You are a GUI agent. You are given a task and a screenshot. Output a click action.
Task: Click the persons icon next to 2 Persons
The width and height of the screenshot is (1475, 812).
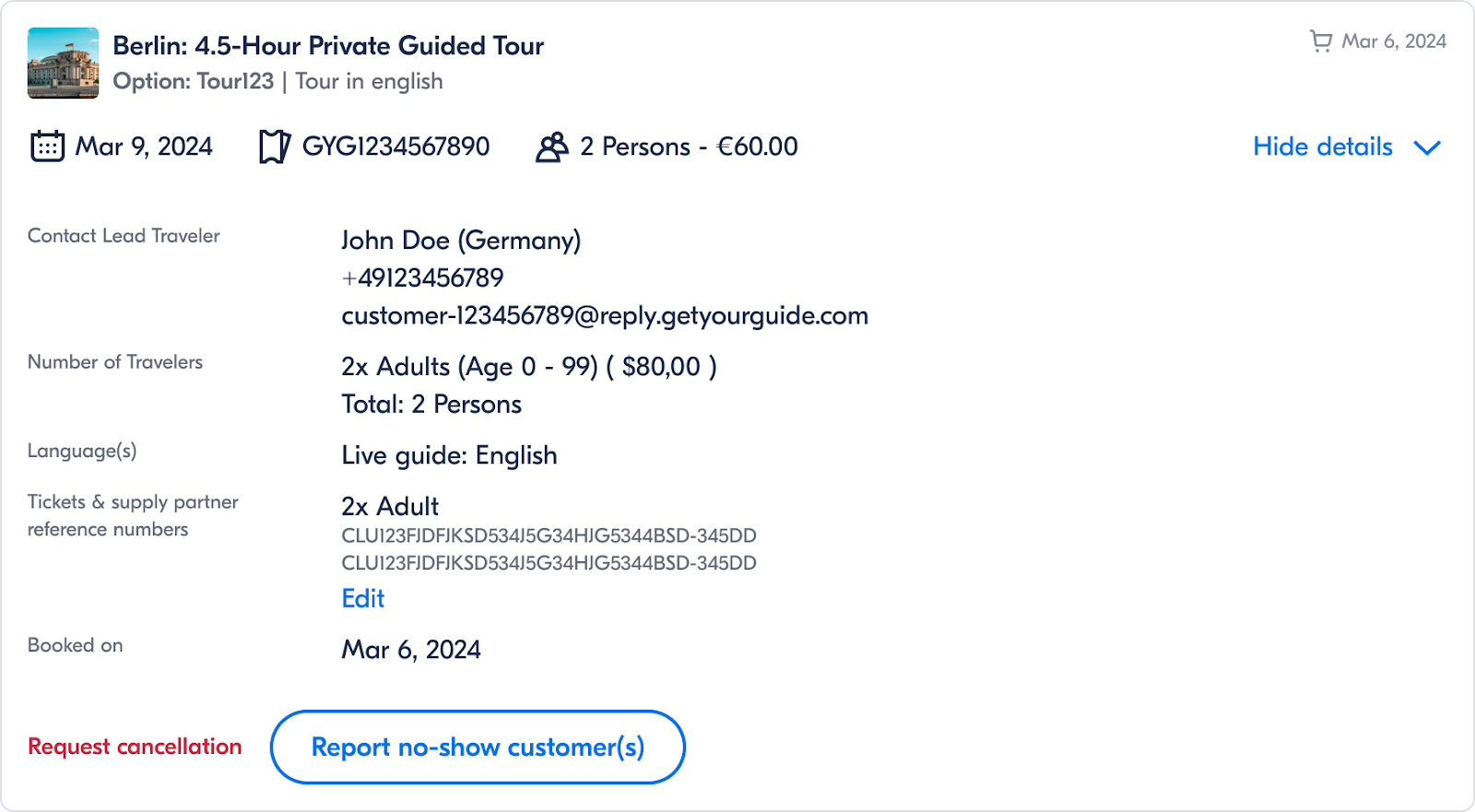click(552, 146)
